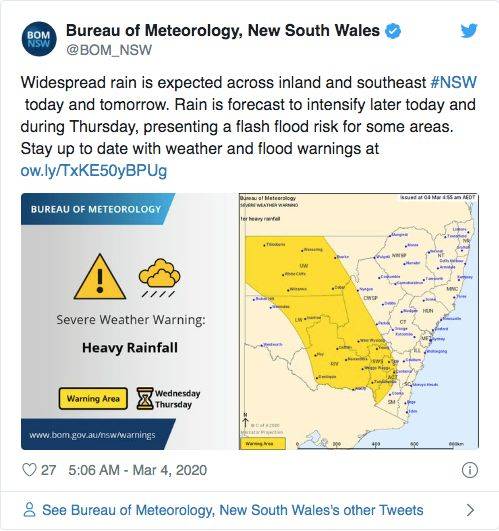Click the blue verified badge
499x531 pixels.
[x=393, y=31]
